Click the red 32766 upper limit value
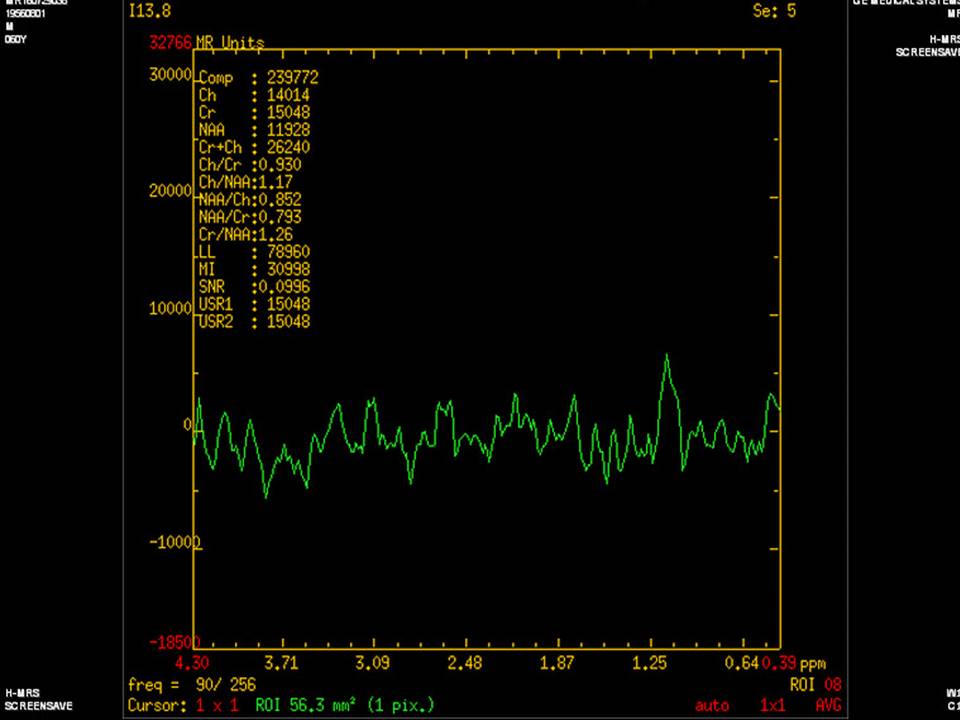Screen dimensions: 960x720 [170, 42]
